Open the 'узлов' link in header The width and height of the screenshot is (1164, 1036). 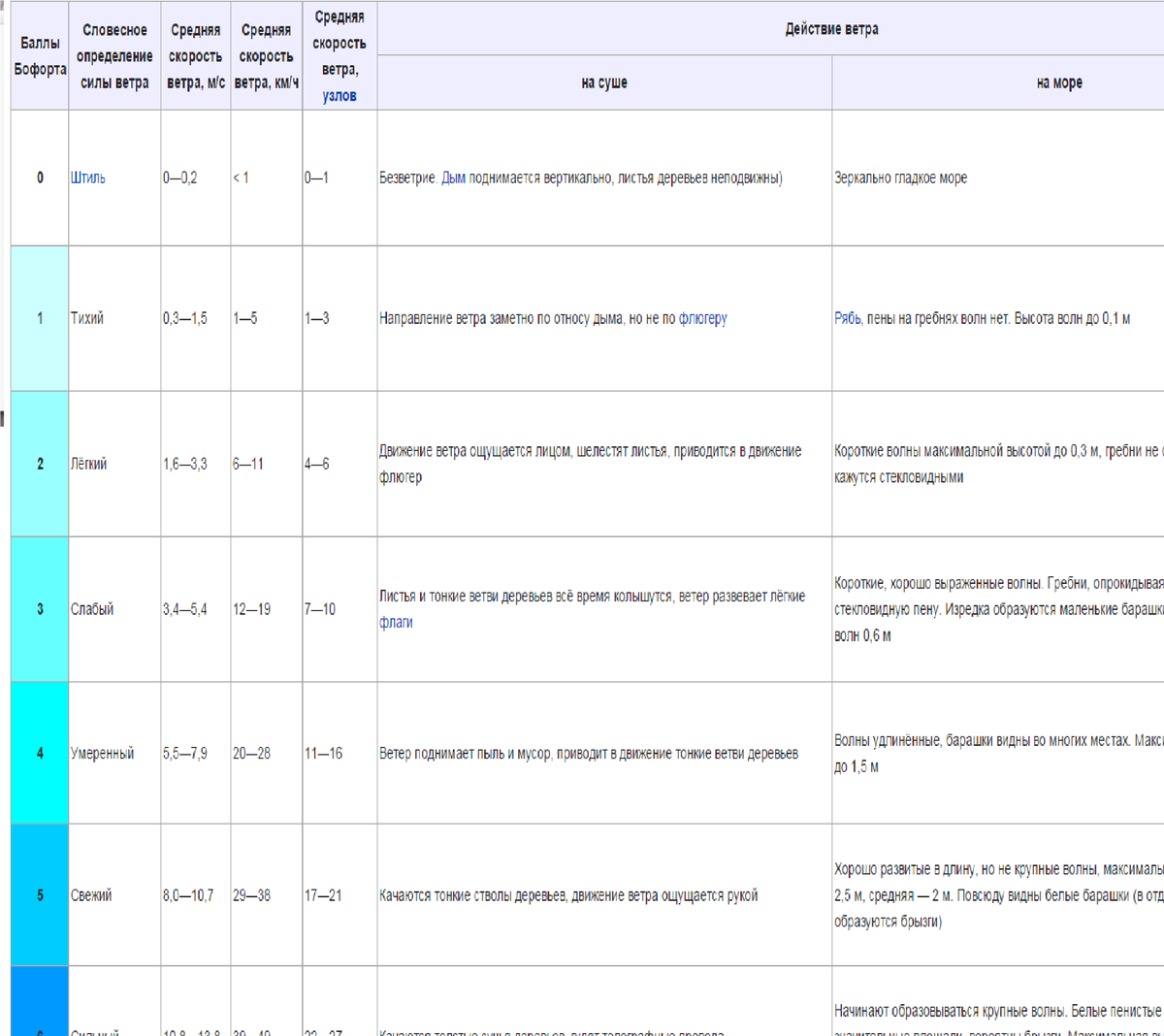(x=339, y=96)
